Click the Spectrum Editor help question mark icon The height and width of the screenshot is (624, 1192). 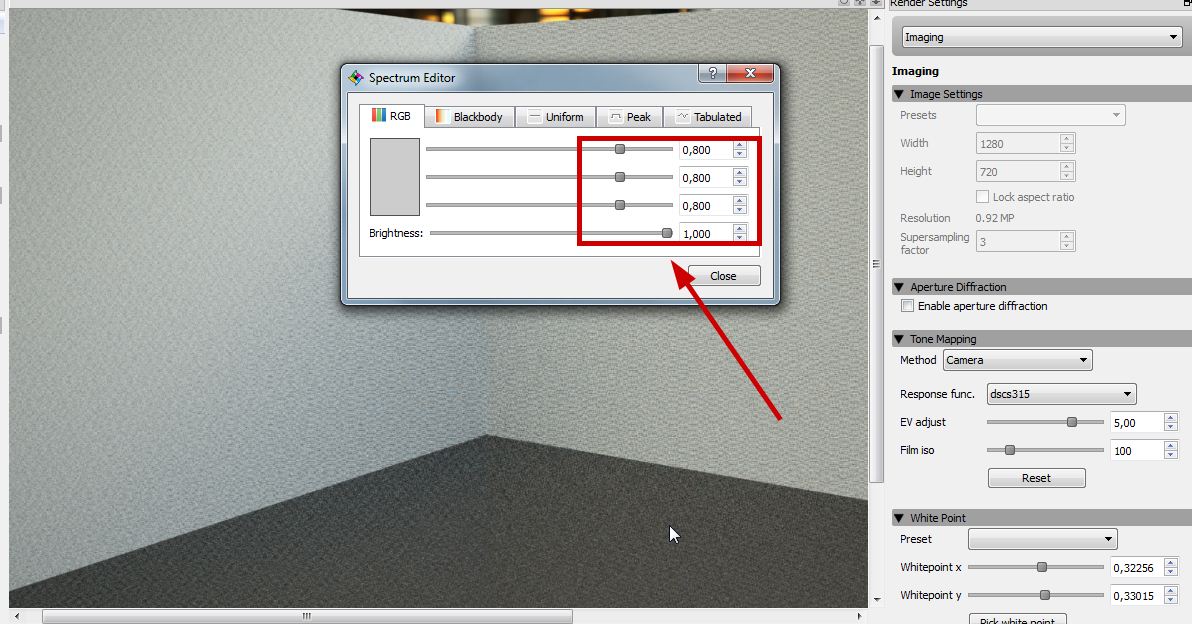[x=712, y=75]
